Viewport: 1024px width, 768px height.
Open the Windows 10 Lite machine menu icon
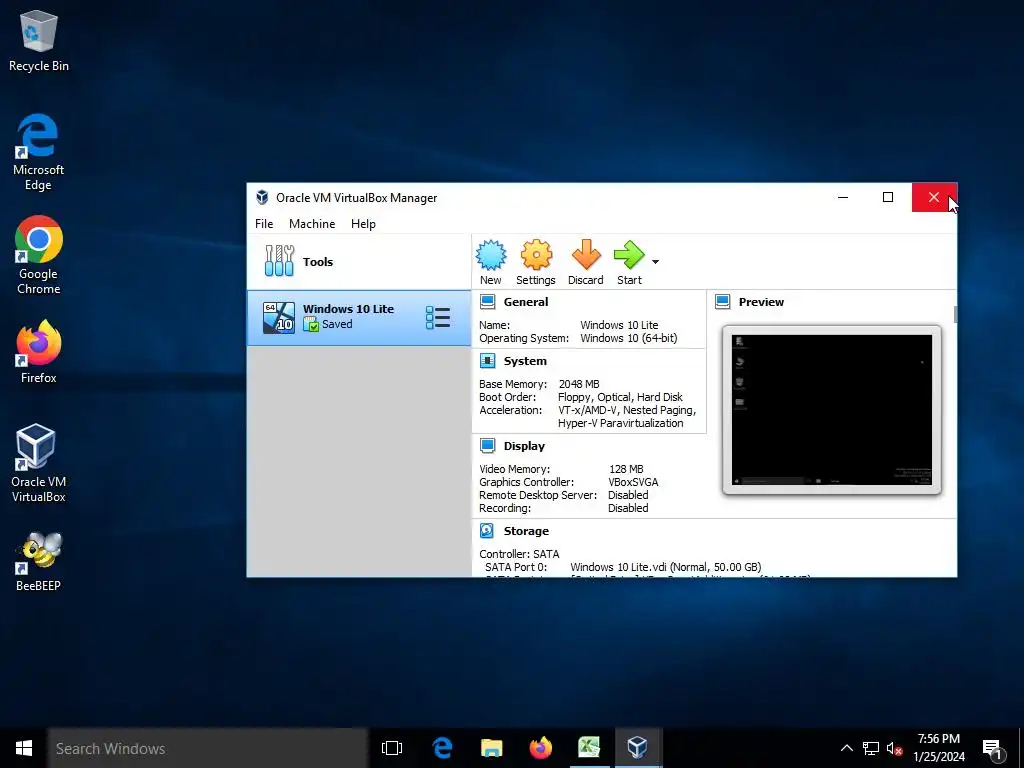[x=438, y=317]
